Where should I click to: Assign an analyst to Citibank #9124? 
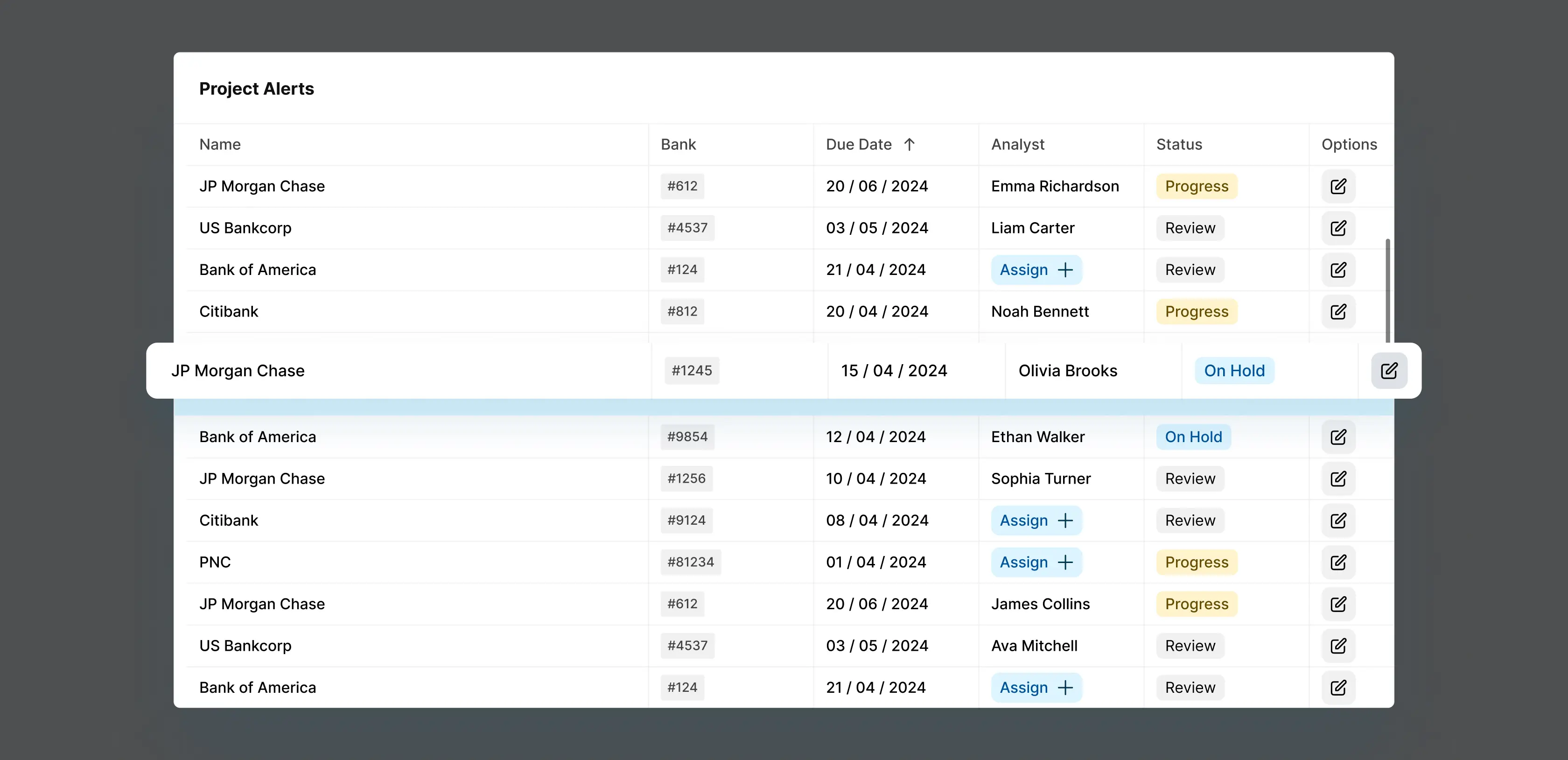(x=1036, y=521)
